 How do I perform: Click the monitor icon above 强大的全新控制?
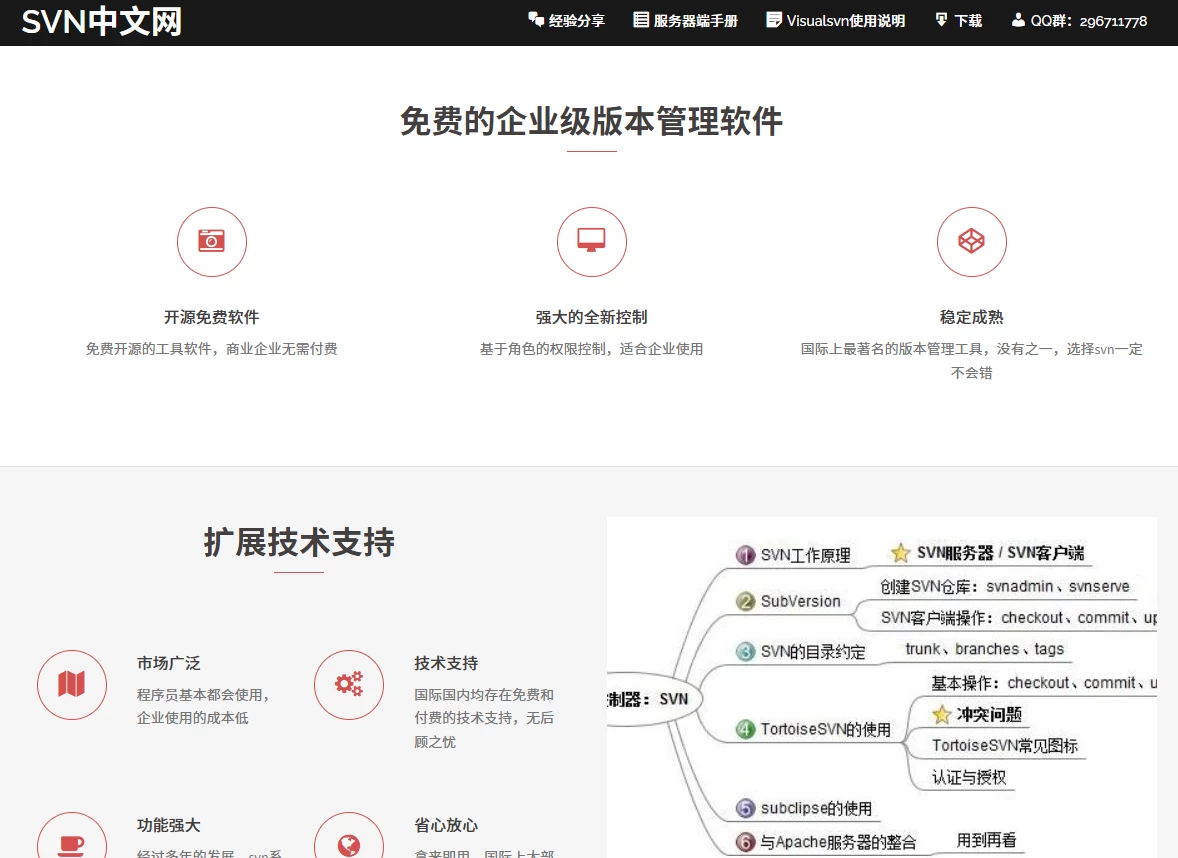(591, 241)
